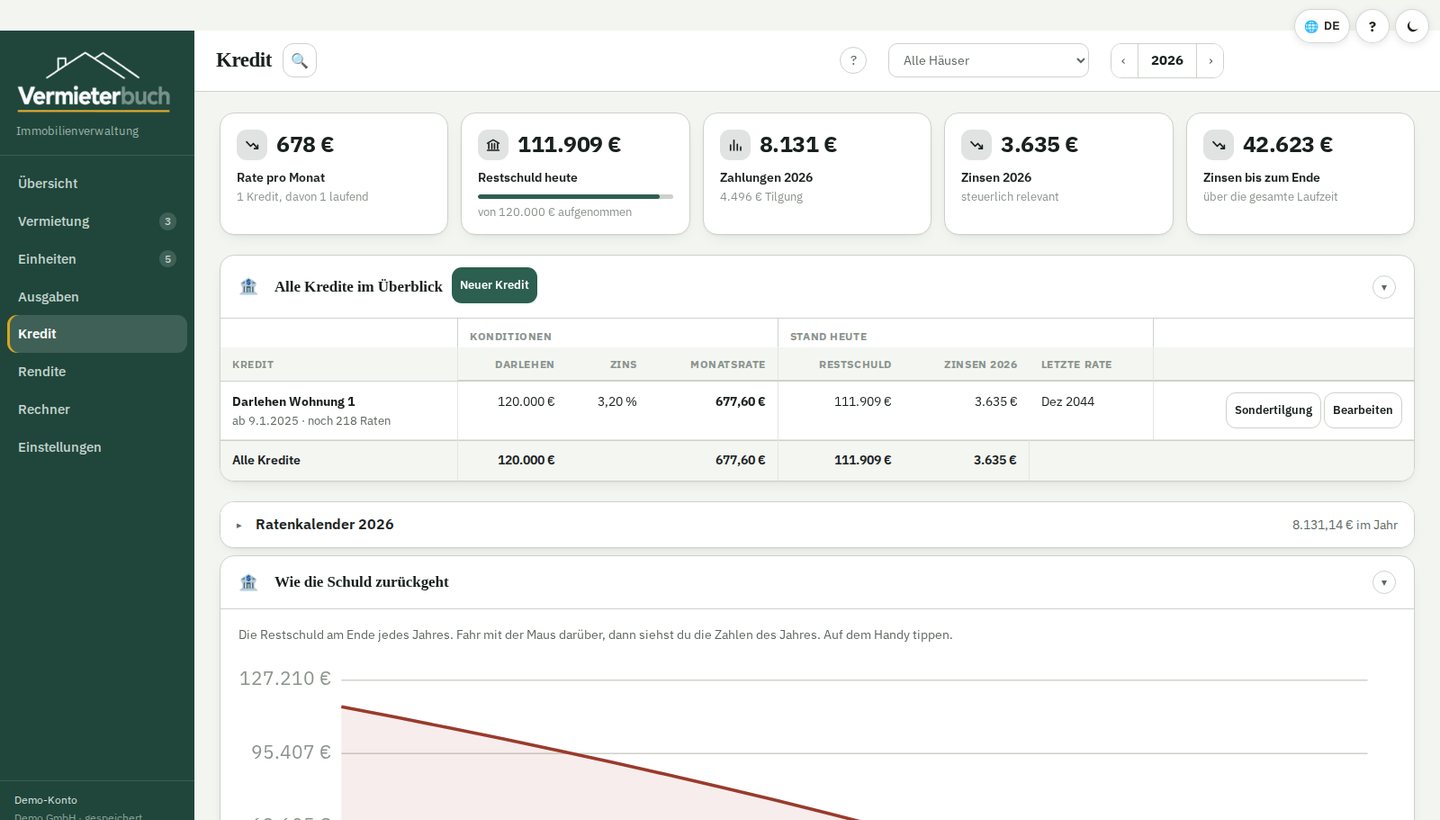Click the Vermieterbuch logo
Viewport: 1440px width, 820px height.
[94, 81]
